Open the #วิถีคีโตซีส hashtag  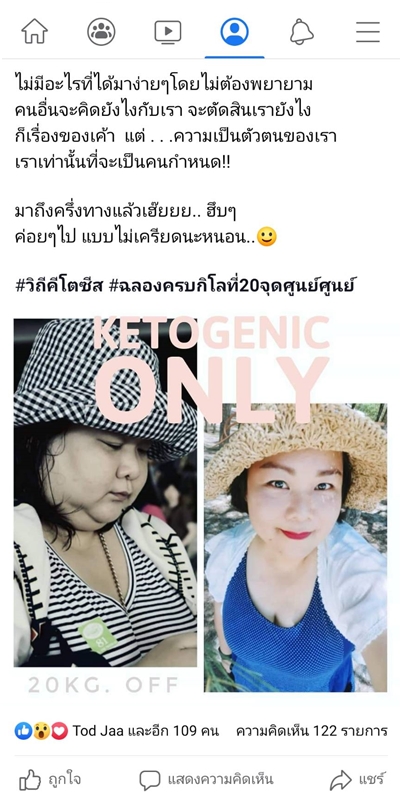(x=59, y=286)
